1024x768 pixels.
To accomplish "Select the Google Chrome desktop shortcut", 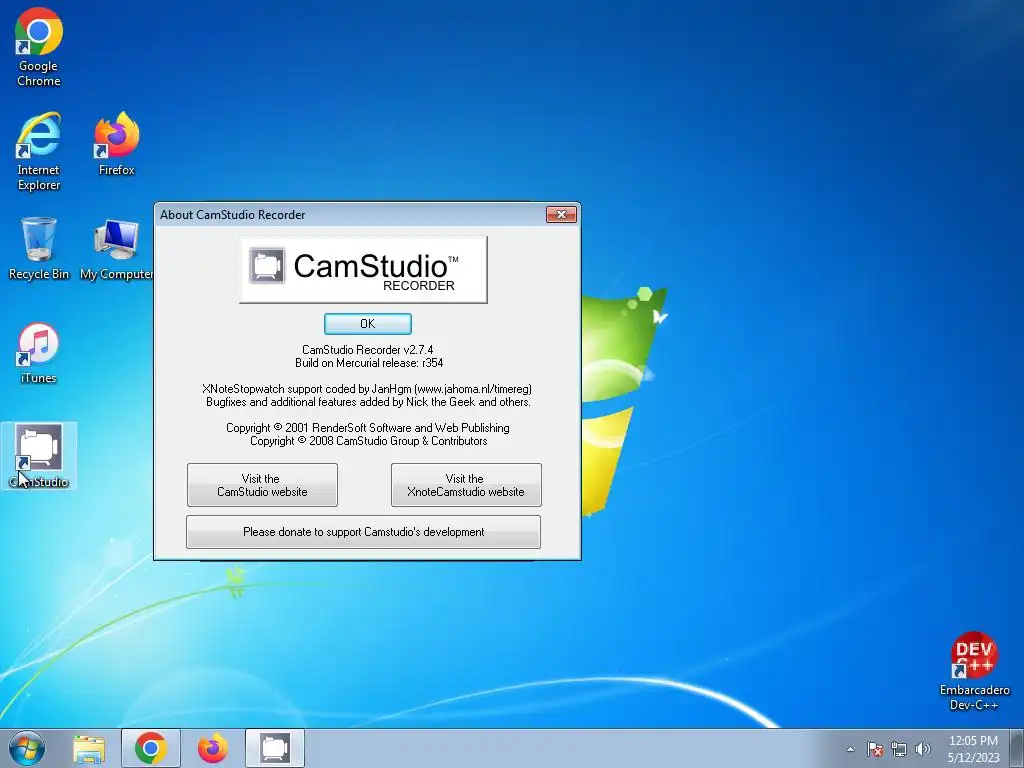I will coord(39,47).
